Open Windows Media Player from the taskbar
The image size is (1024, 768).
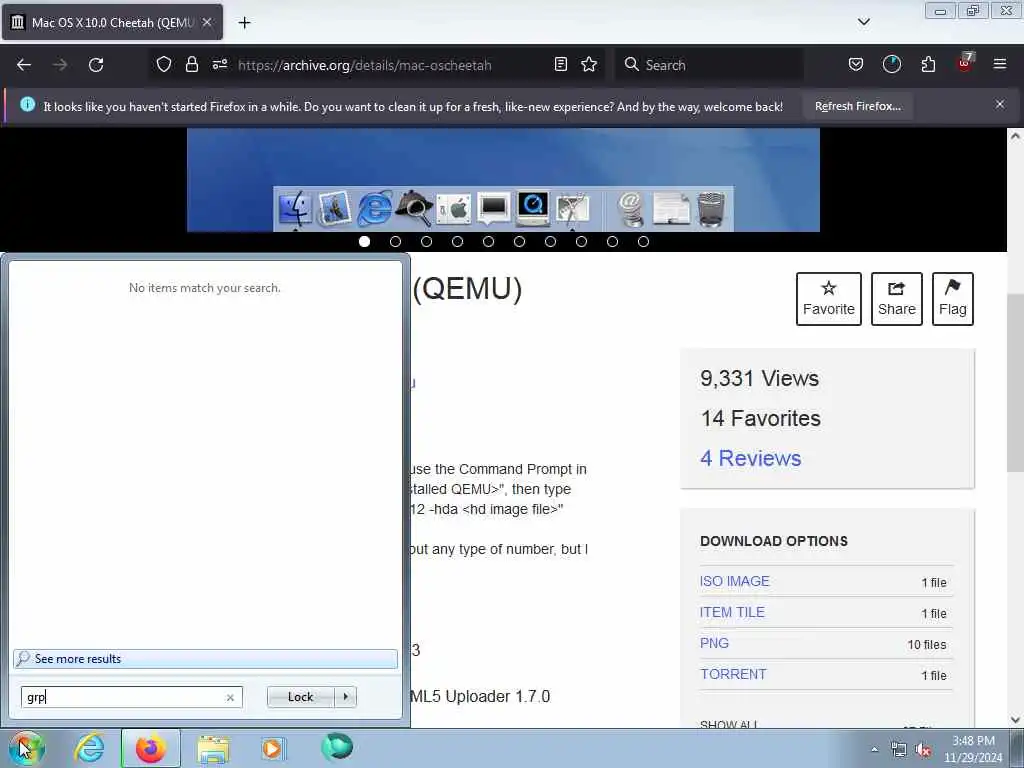point(272,748)
